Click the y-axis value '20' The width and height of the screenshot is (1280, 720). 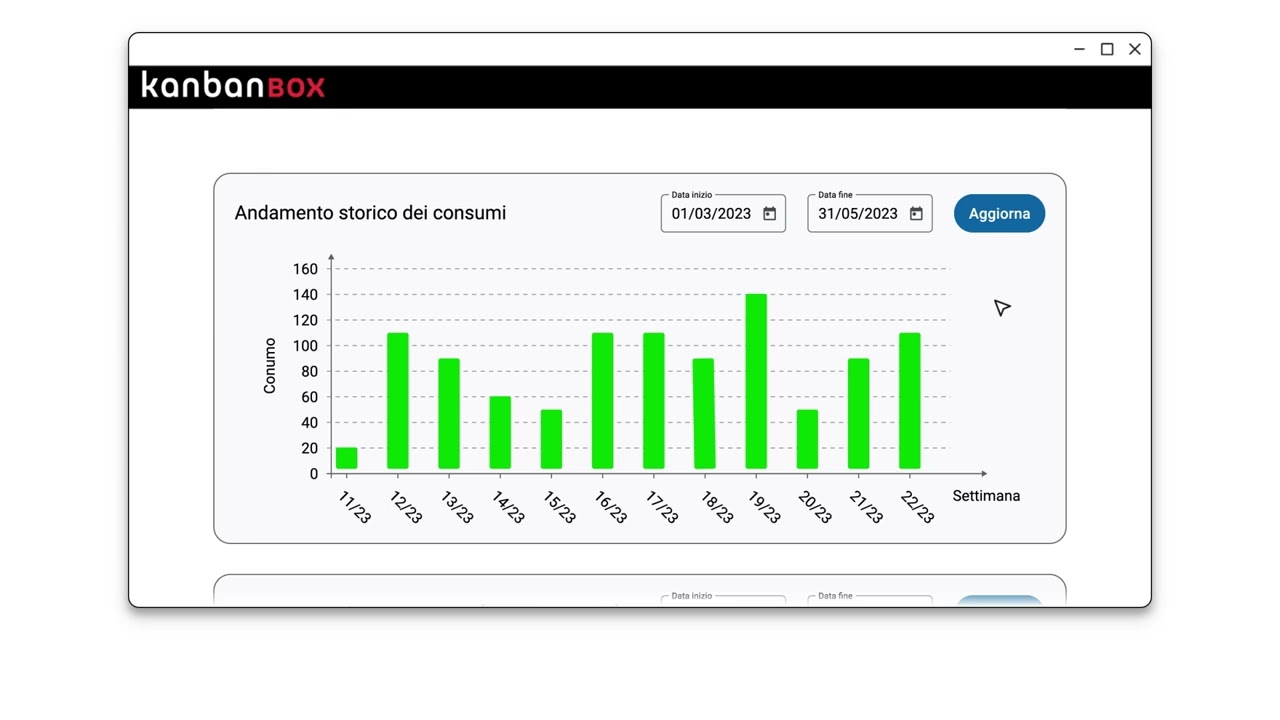click(309, 449)
